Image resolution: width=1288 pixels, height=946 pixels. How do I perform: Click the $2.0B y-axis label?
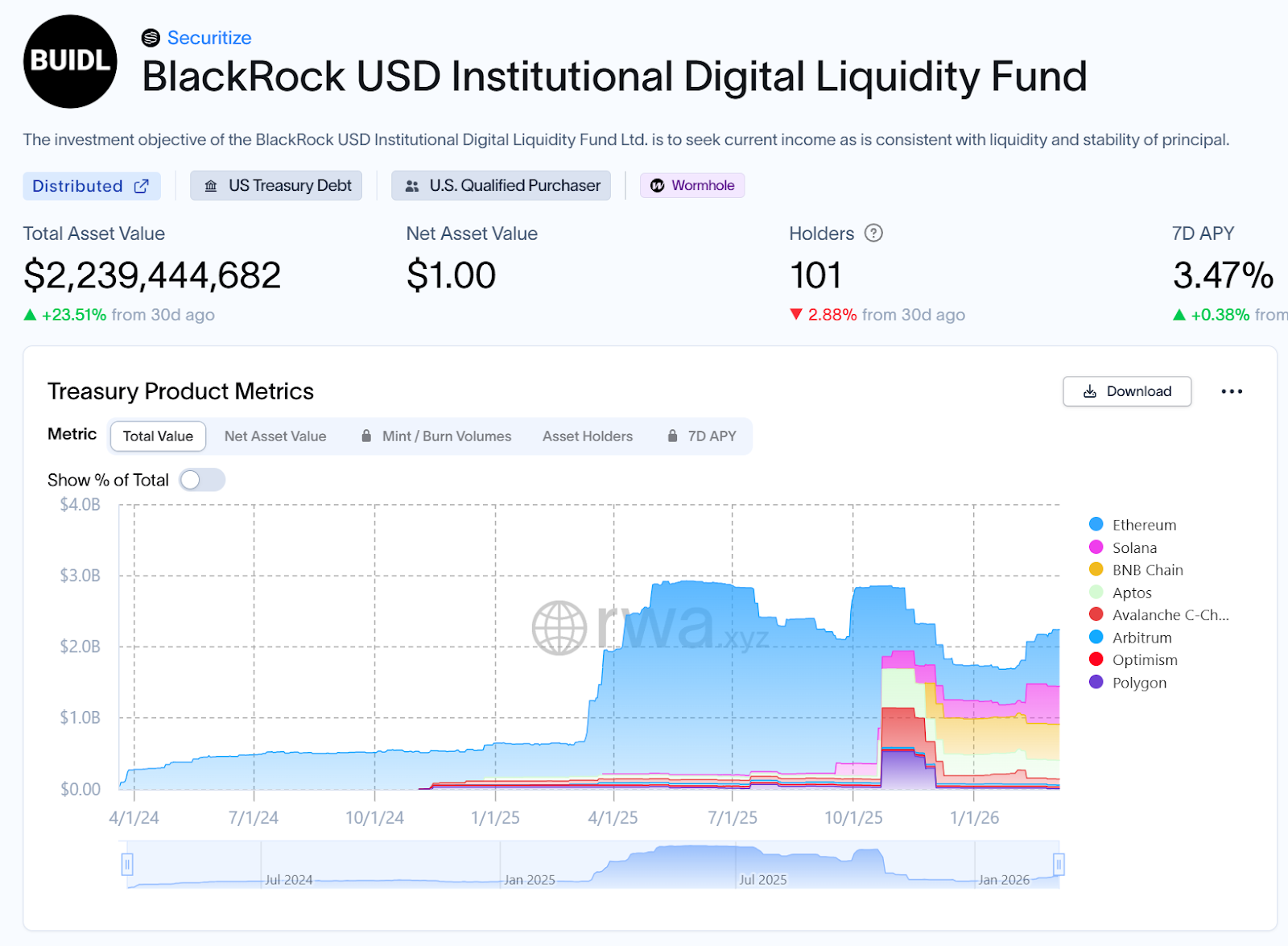click(x=80, y=647)
